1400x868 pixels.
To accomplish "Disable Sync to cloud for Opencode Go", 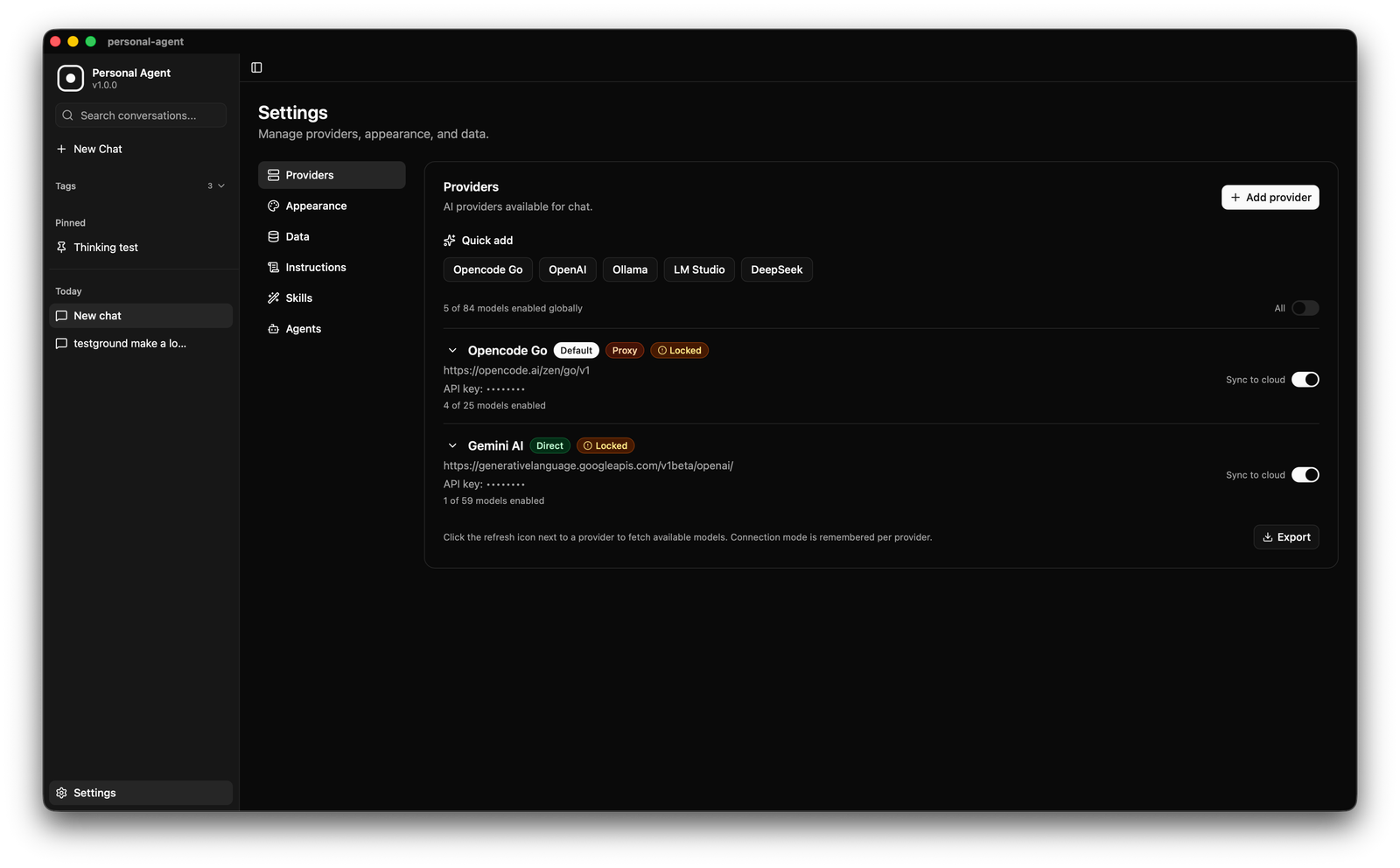I will 1305,379.
